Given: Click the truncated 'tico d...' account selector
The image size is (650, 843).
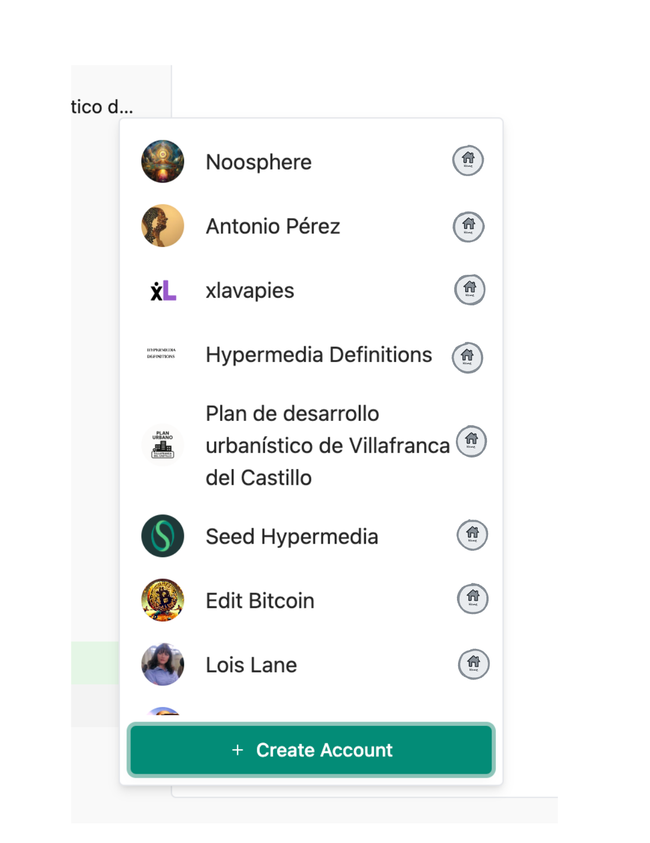Looking at the screenshot, I should (102, 106).
